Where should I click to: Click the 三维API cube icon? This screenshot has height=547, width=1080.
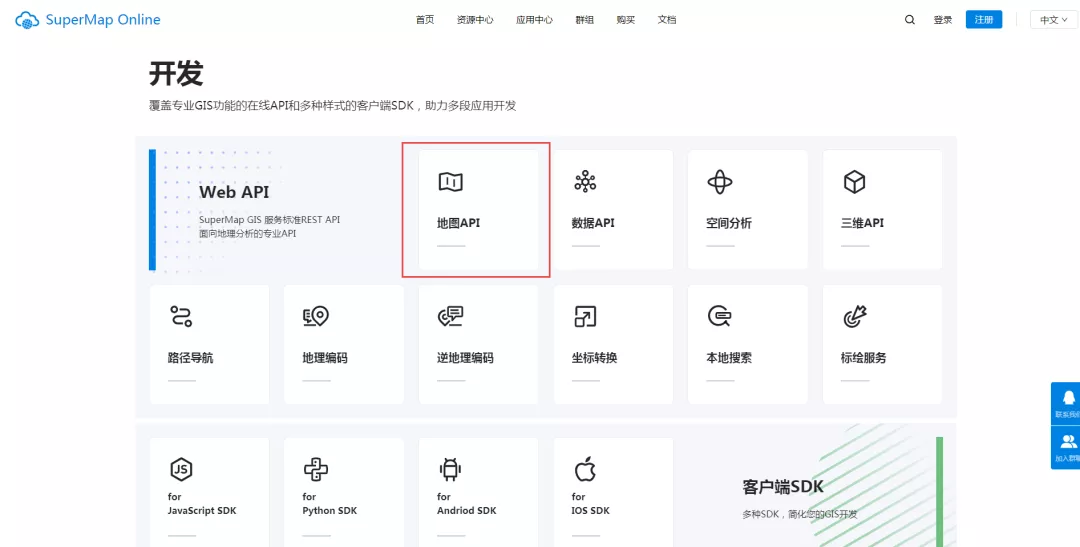tap(854, 182)
